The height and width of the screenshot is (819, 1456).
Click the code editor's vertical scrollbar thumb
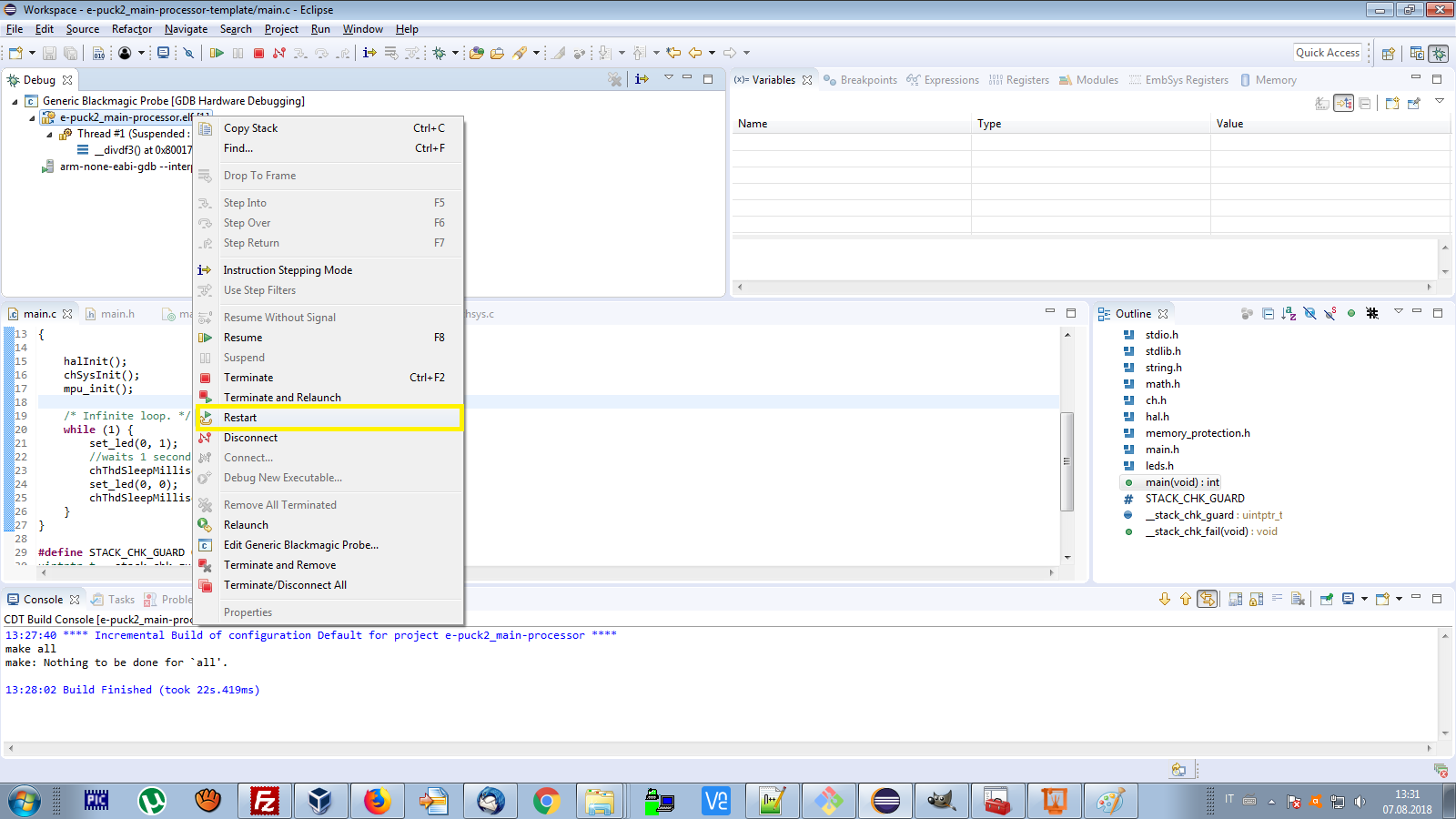pos(1067,460)
